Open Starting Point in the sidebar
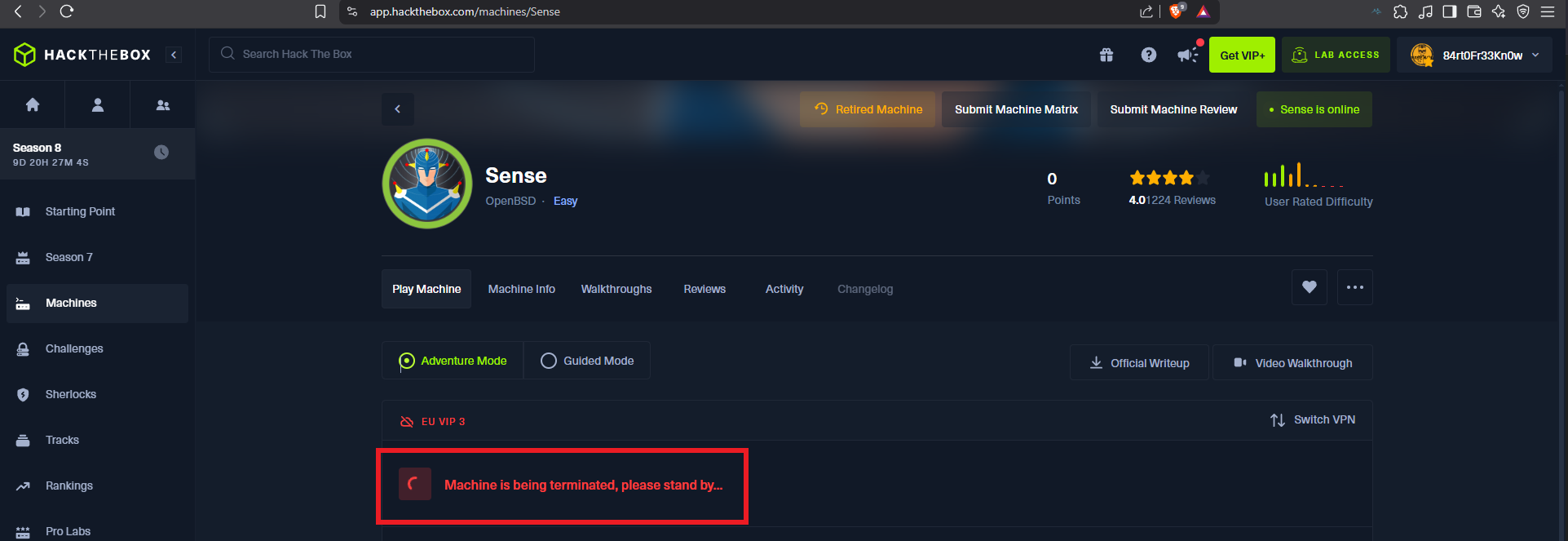This screenshot has width=1568, height=541. click(97, 211)
